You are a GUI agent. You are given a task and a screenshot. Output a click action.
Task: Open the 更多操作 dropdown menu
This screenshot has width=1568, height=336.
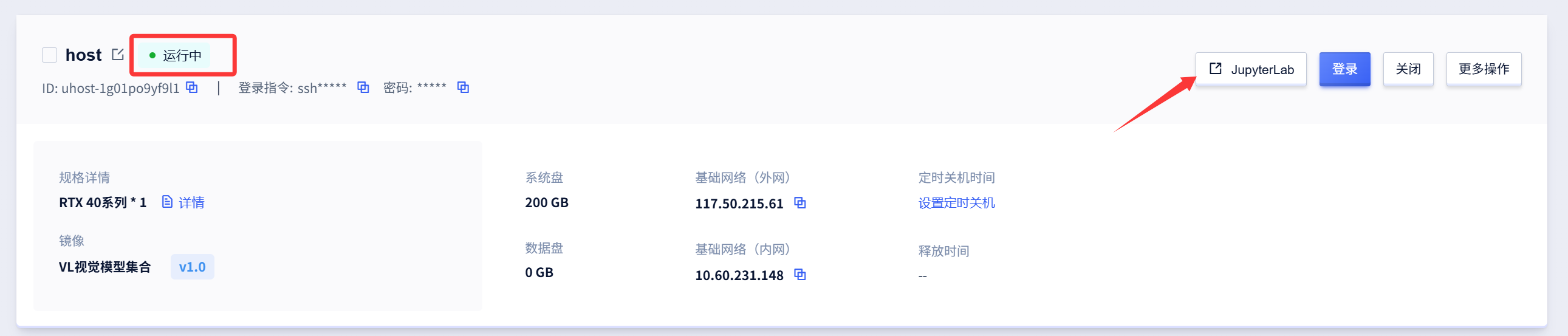coord(1484,69)
